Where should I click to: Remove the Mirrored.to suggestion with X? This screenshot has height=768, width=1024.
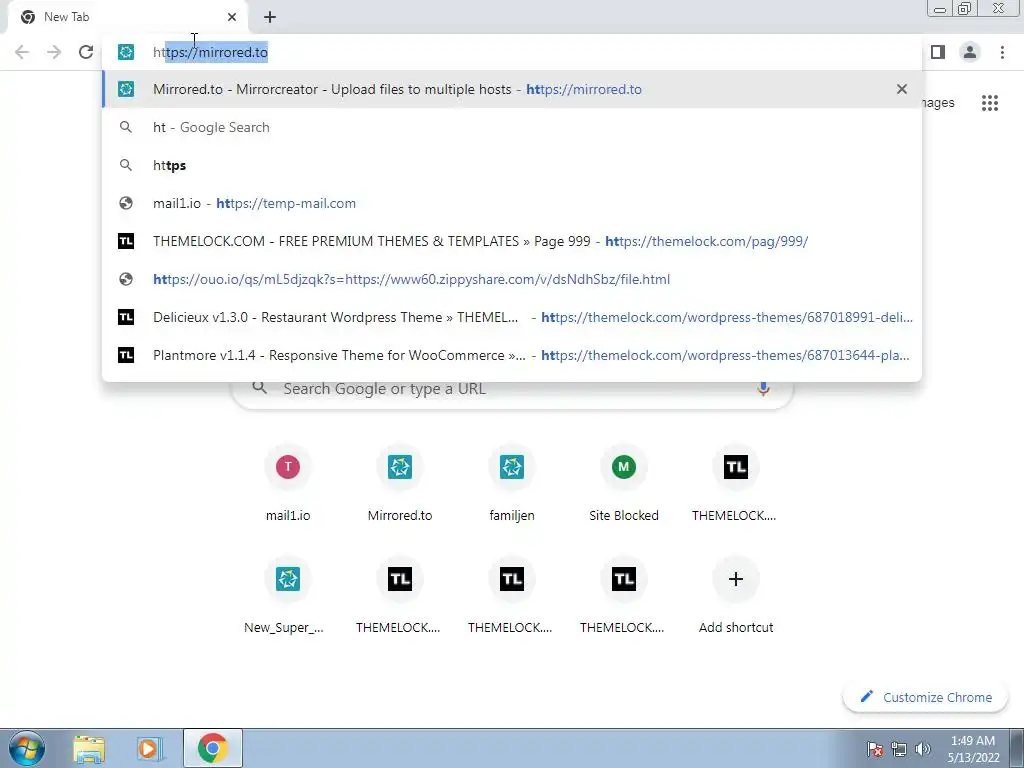click(x=901, y=89)
